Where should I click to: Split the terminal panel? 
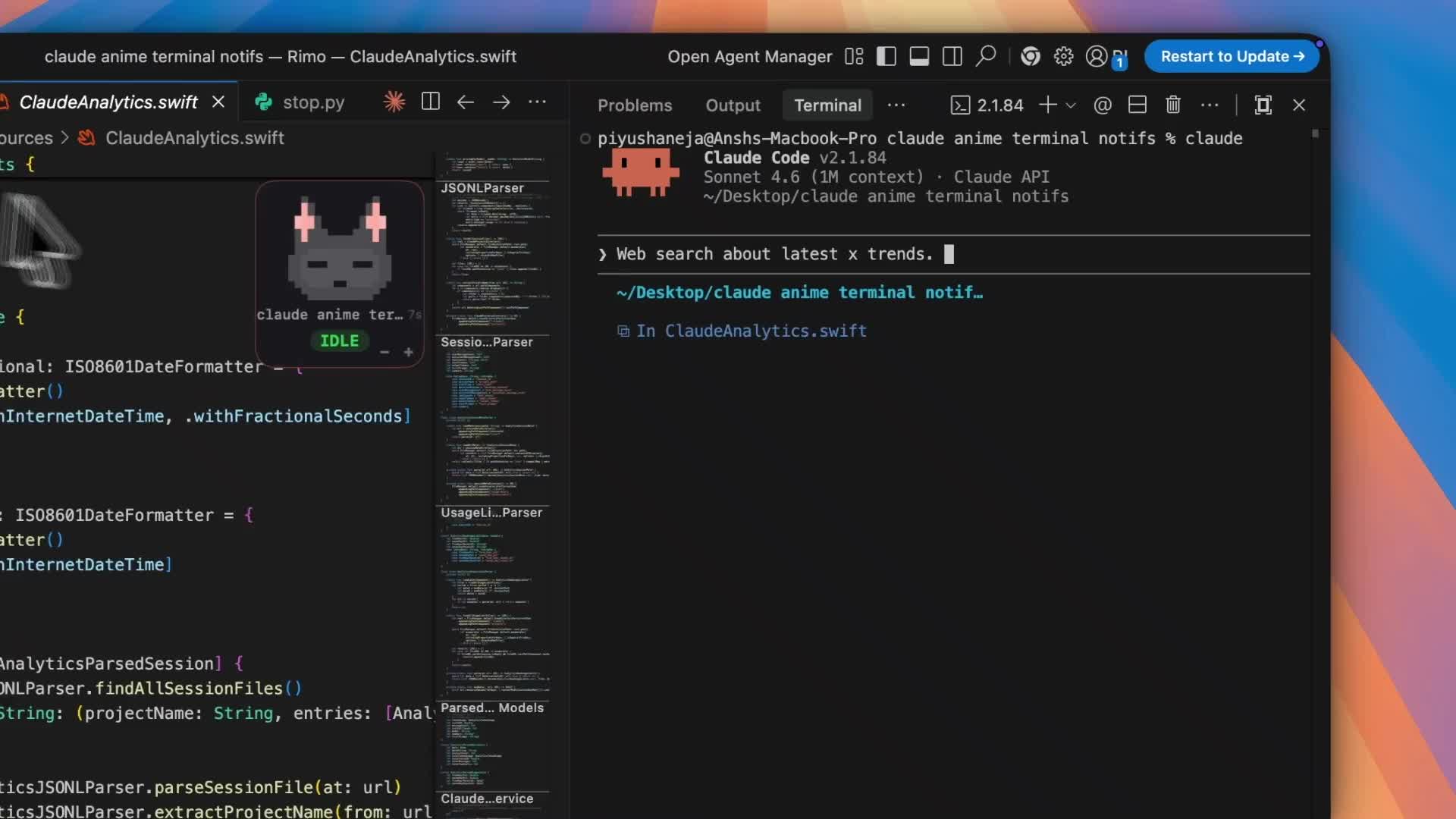pos(1137,105)
